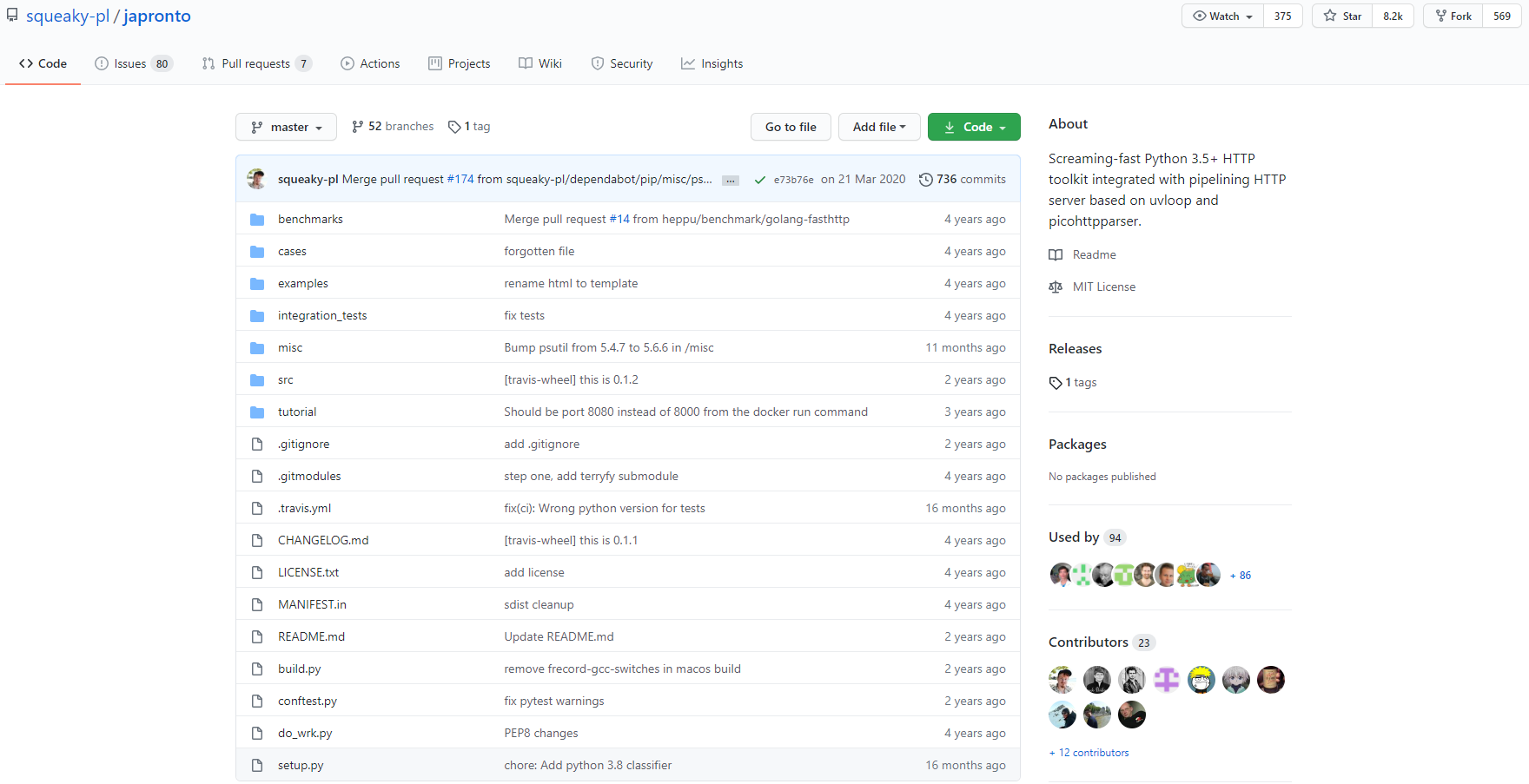Open the green Code dropdown
This screenshot has width=1529, height=784.
click(974, 127)
